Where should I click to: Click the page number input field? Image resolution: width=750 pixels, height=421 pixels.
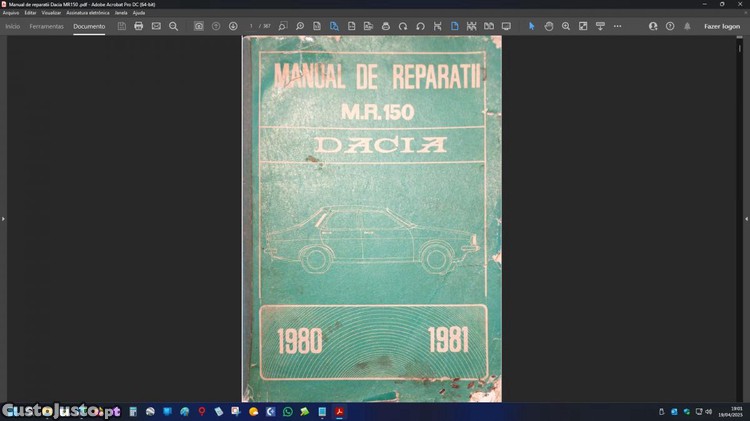[252, 26]
